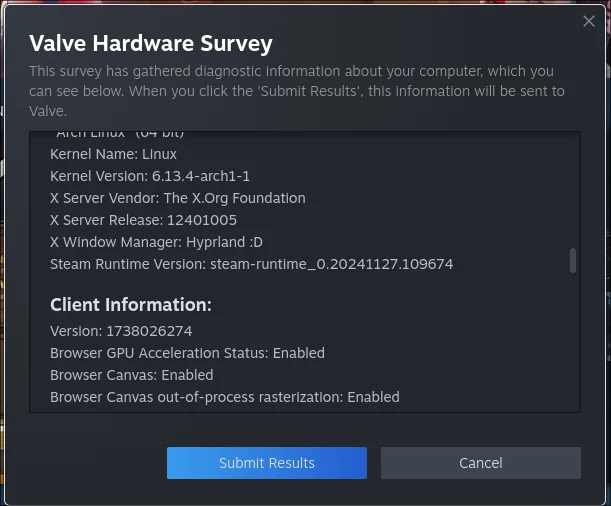The width and height of the screenshot is (611, 506).
Task: Click the Client Information heading
Action: pos(131,305)
